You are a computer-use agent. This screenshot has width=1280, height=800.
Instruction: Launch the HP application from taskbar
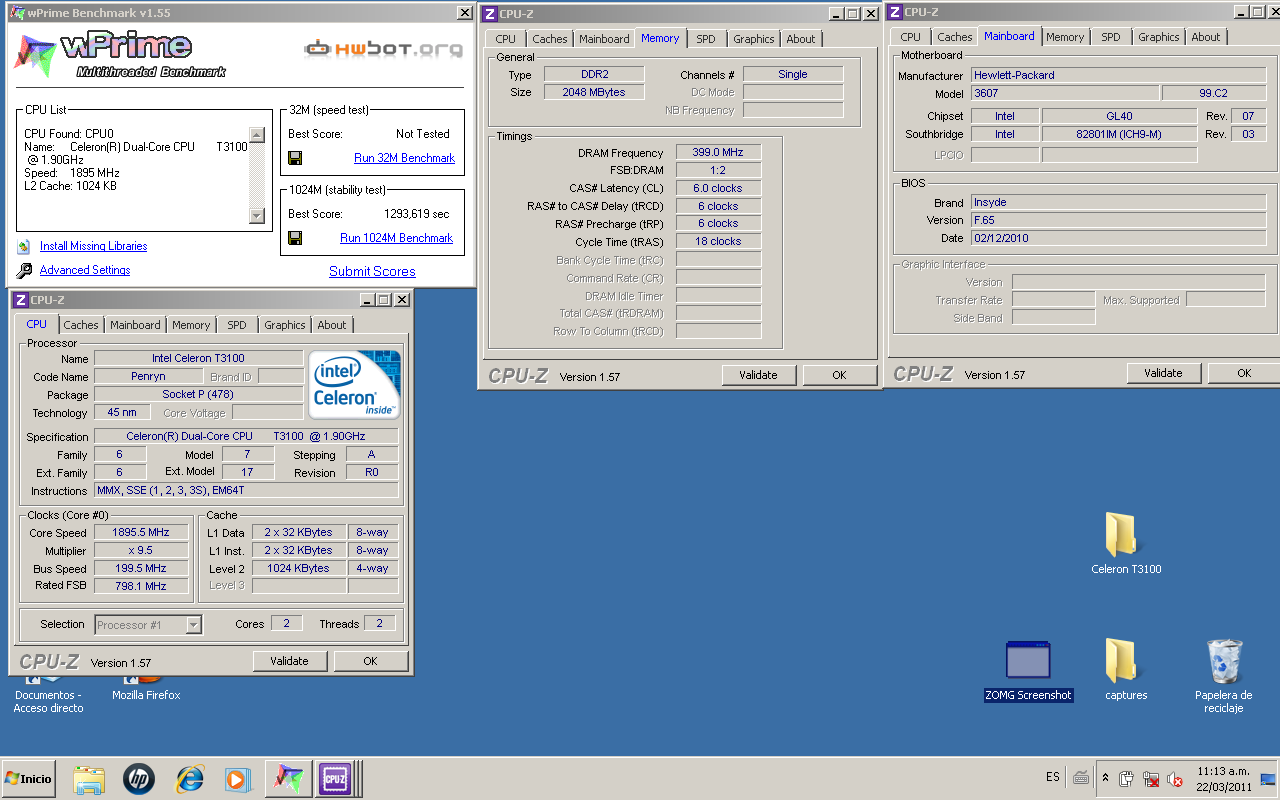point(139,778)
